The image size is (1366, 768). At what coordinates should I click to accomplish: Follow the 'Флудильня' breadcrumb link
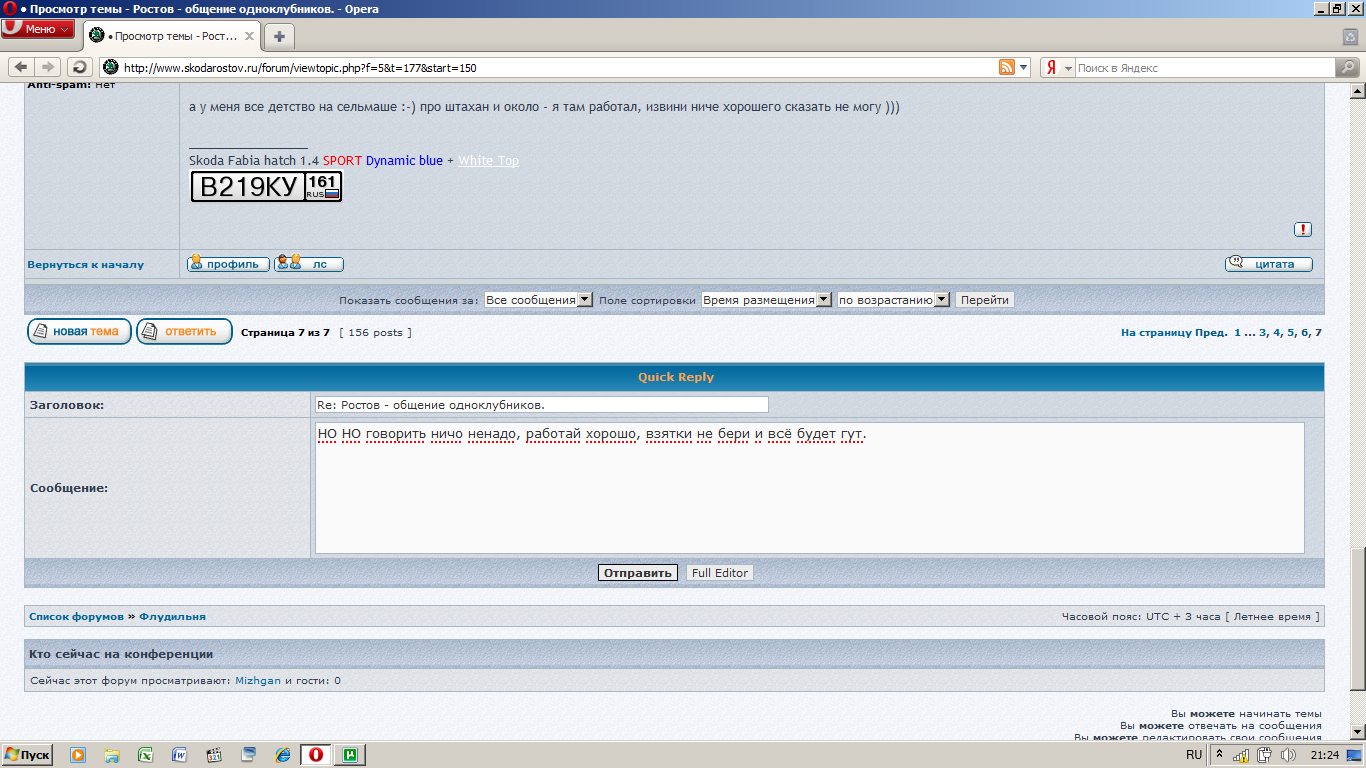pos(172,616)
